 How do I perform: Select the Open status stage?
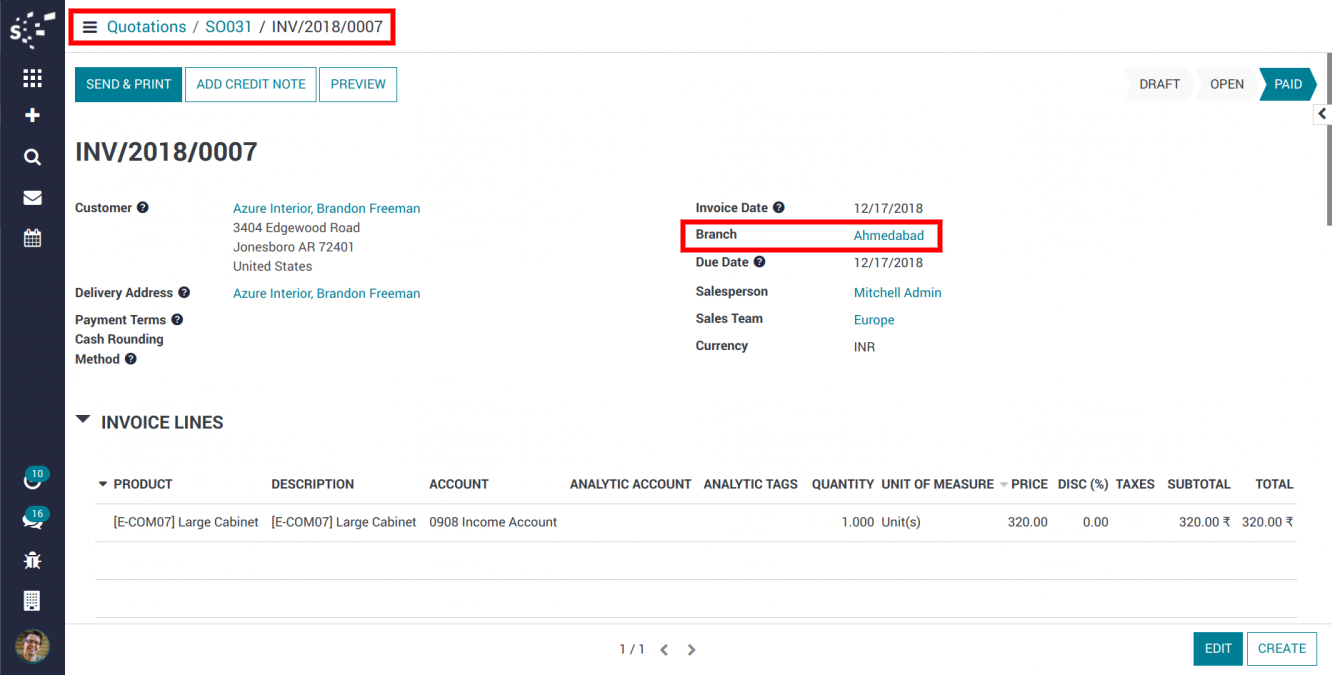pyautogui.click(x=1226, y=84)
